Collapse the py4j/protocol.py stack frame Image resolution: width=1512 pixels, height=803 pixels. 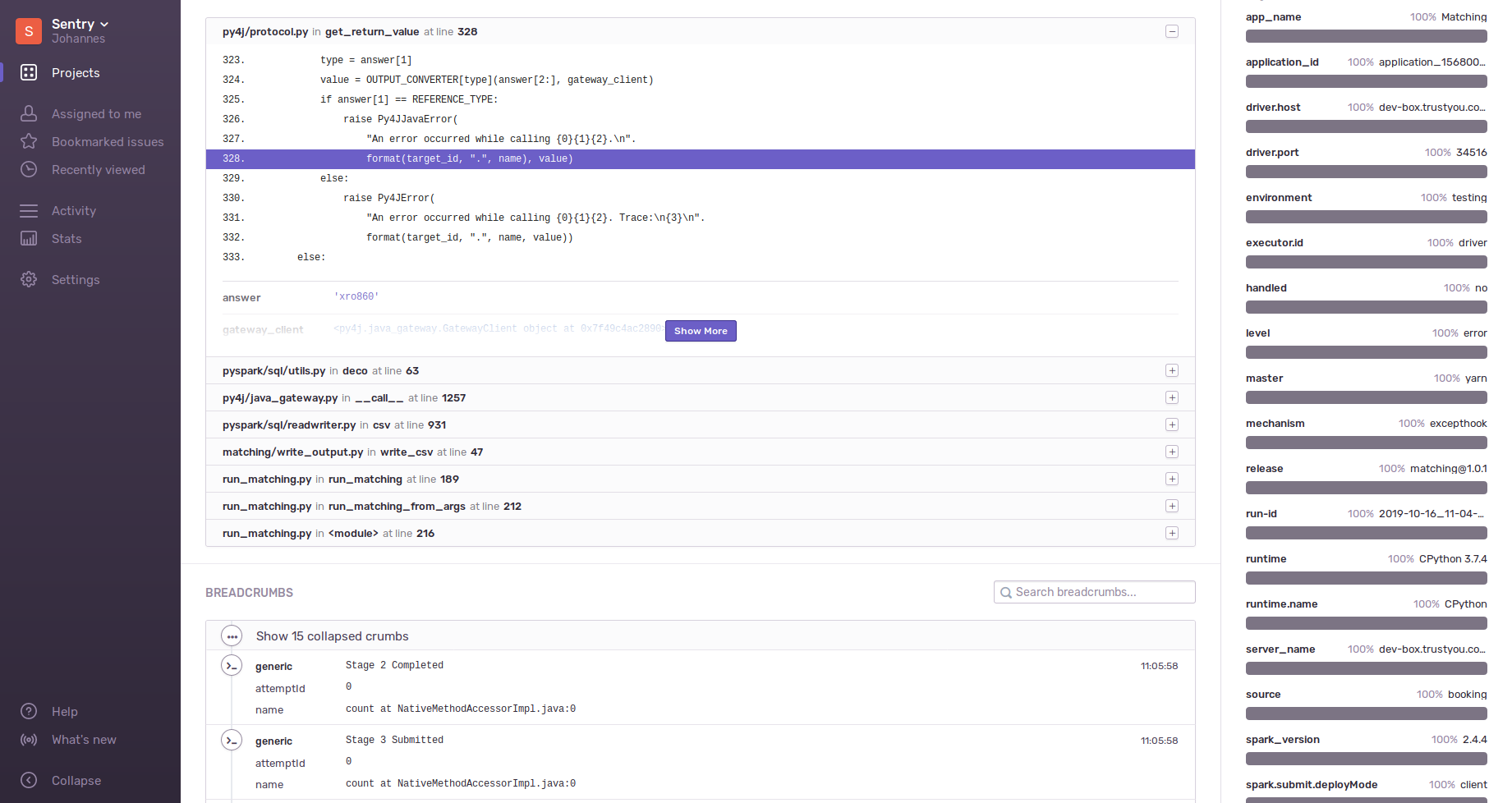(1172, 31)
